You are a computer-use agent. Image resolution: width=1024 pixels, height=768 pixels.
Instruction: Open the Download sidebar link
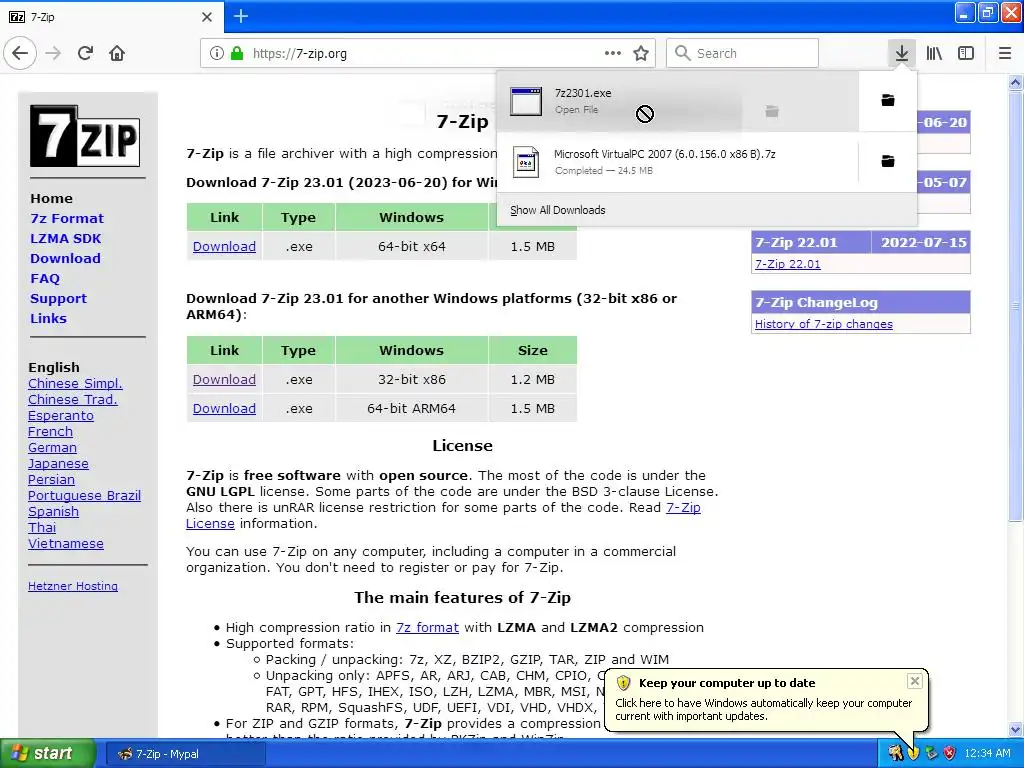click(65, 259)
